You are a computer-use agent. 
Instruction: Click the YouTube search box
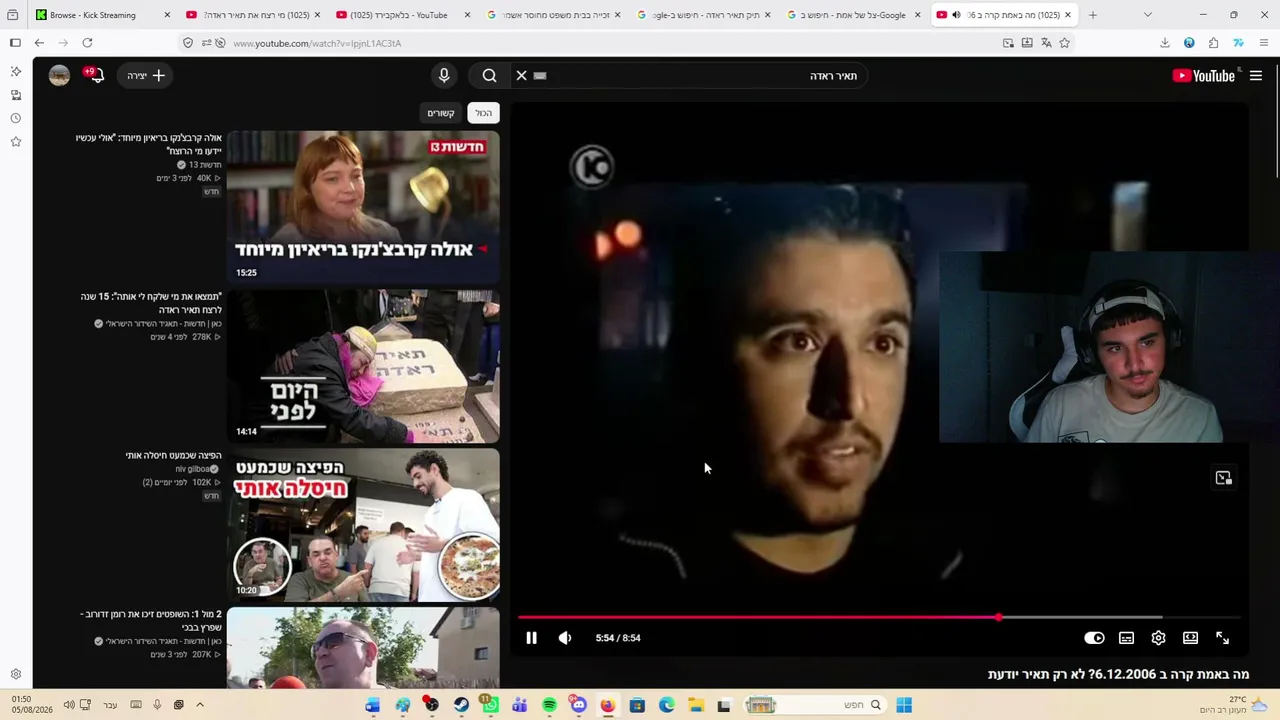[700, 76]
